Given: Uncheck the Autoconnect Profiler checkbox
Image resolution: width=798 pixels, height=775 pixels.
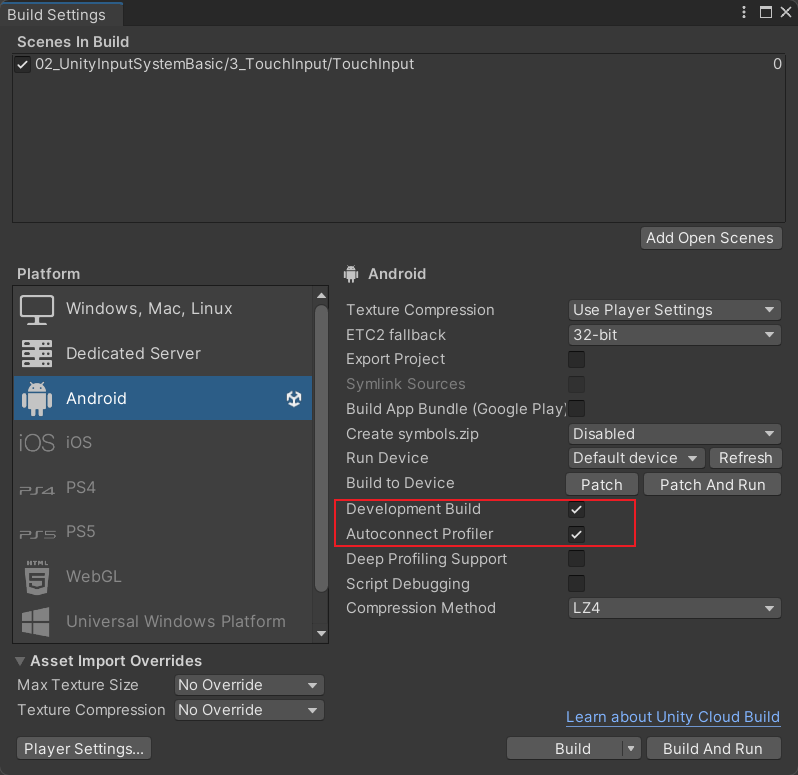Looking at the screenshot, I should tap(577, 534).
